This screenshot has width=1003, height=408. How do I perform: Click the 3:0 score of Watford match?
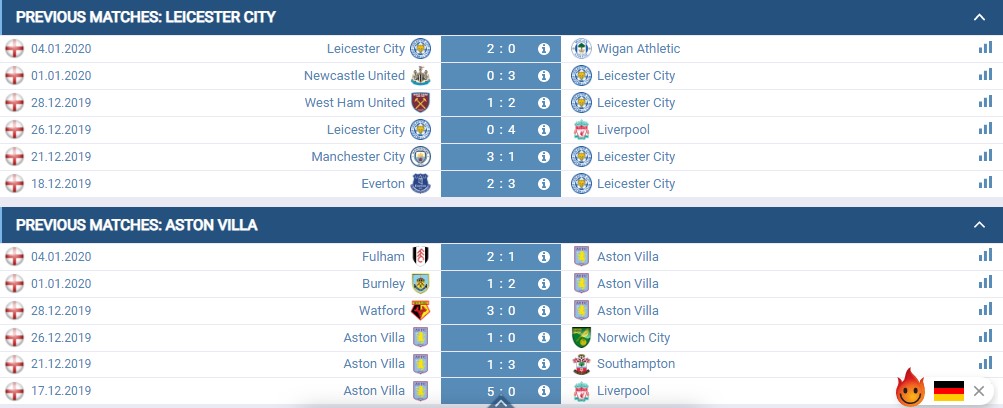tap(501, 311)
